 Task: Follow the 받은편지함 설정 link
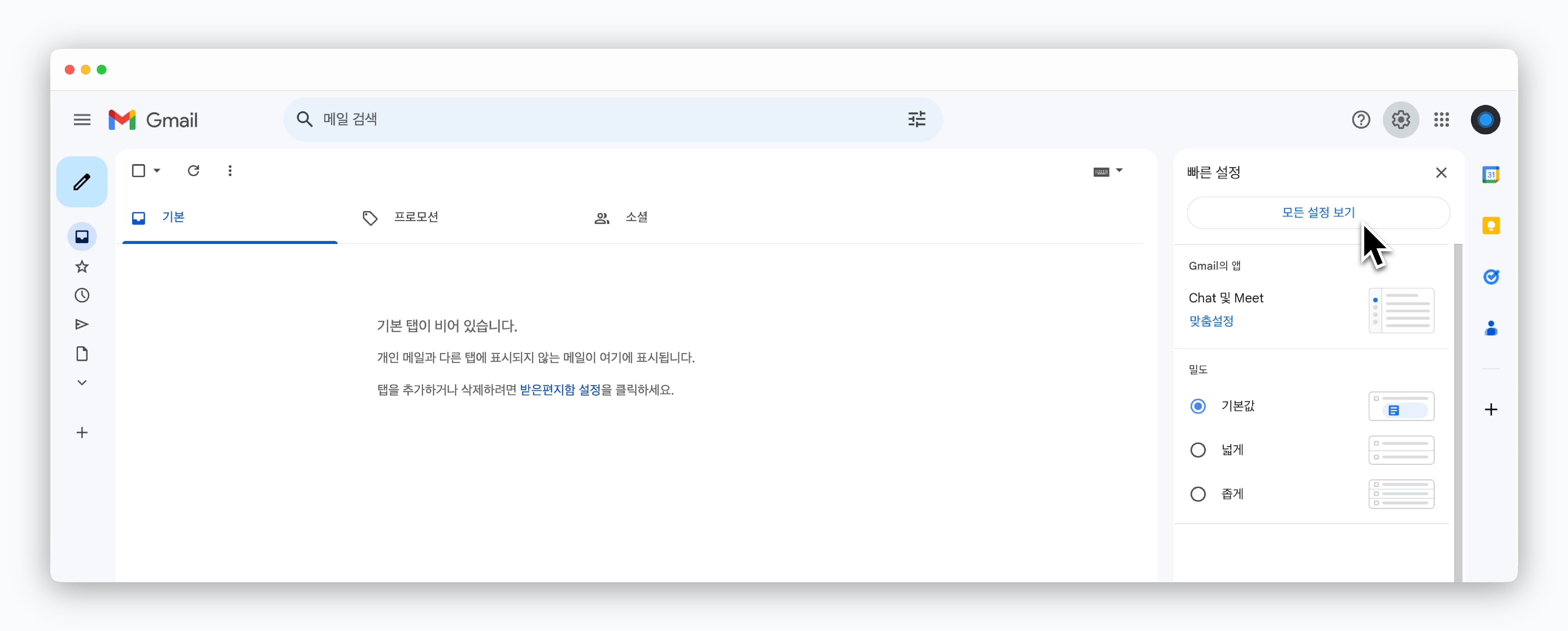tap(560, 389)
